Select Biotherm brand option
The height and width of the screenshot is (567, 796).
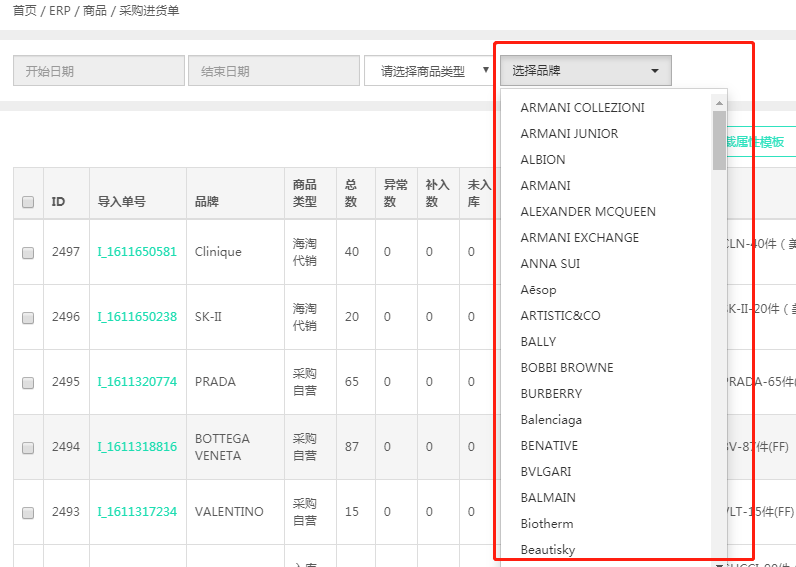(x=547, y=523)
